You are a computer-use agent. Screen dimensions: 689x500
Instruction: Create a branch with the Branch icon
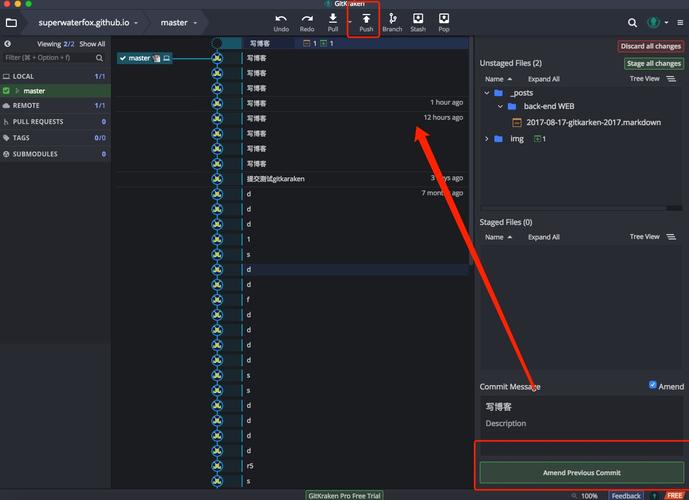[392, 18]
